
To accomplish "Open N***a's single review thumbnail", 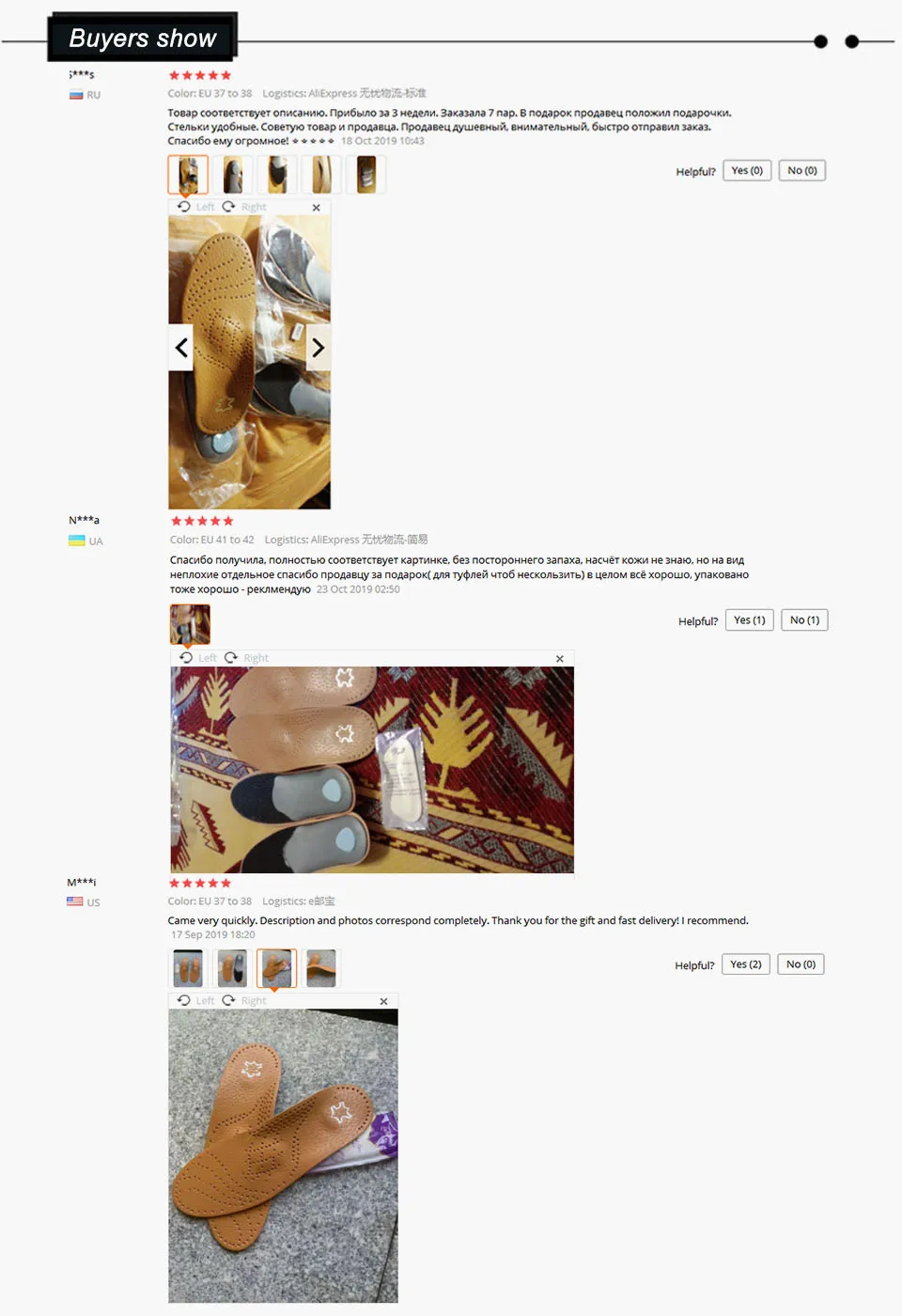I will click(x=190, y=624).
